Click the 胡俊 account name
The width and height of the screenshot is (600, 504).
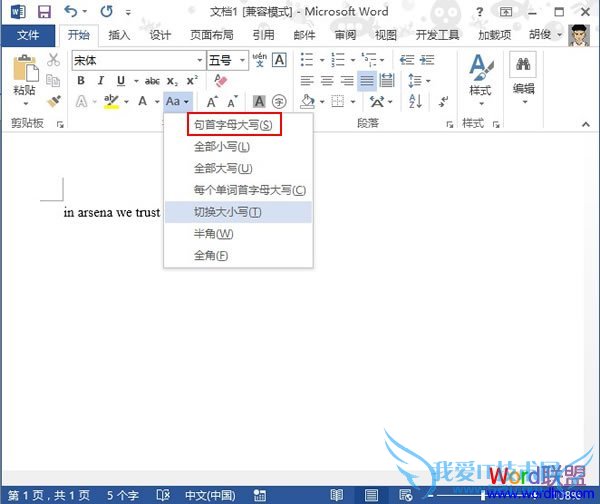(x=540, y=35)
